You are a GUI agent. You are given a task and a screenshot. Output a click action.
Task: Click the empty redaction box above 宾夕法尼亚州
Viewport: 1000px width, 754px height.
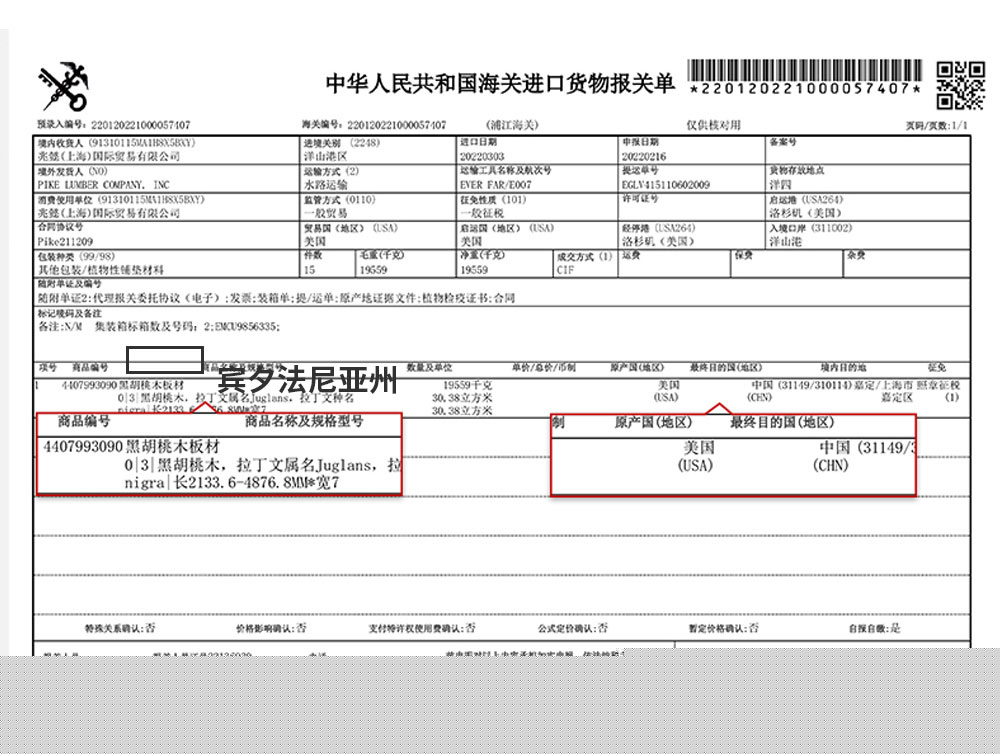pyautogui.click(x=165, y=359)
